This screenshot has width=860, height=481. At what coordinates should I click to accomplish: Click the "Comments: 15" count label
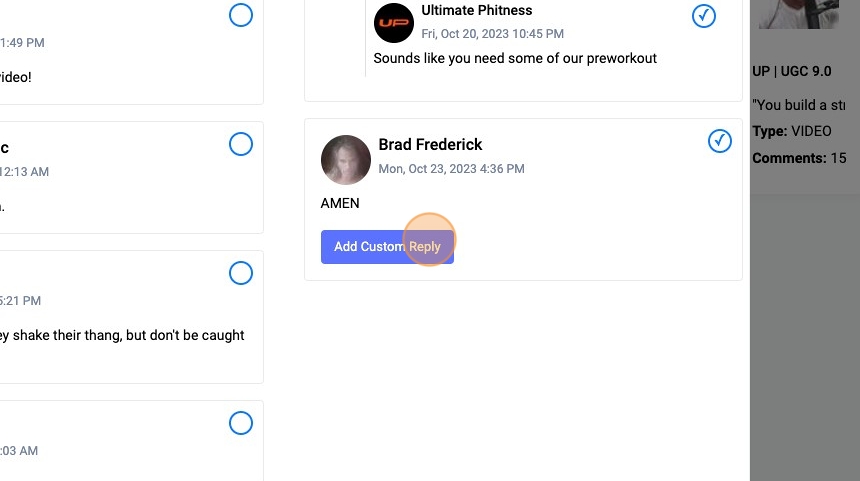(799, 158)
